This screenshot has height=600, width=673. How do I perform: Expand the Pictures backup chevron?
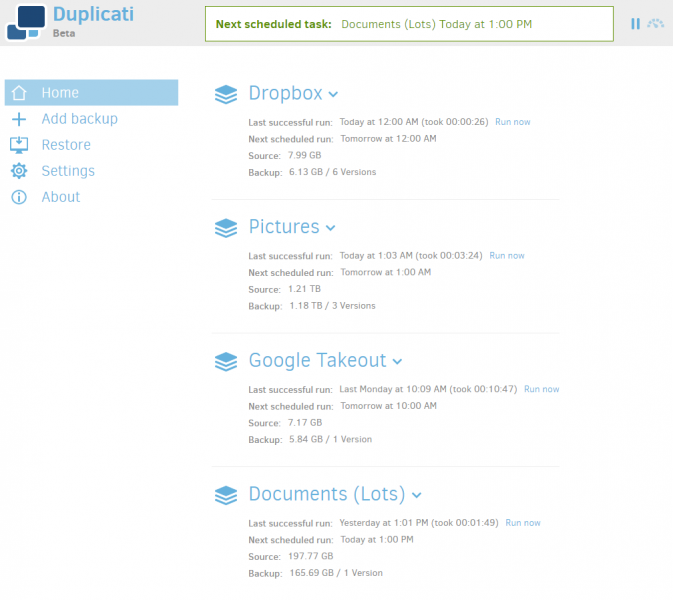(x=330, y=228)
